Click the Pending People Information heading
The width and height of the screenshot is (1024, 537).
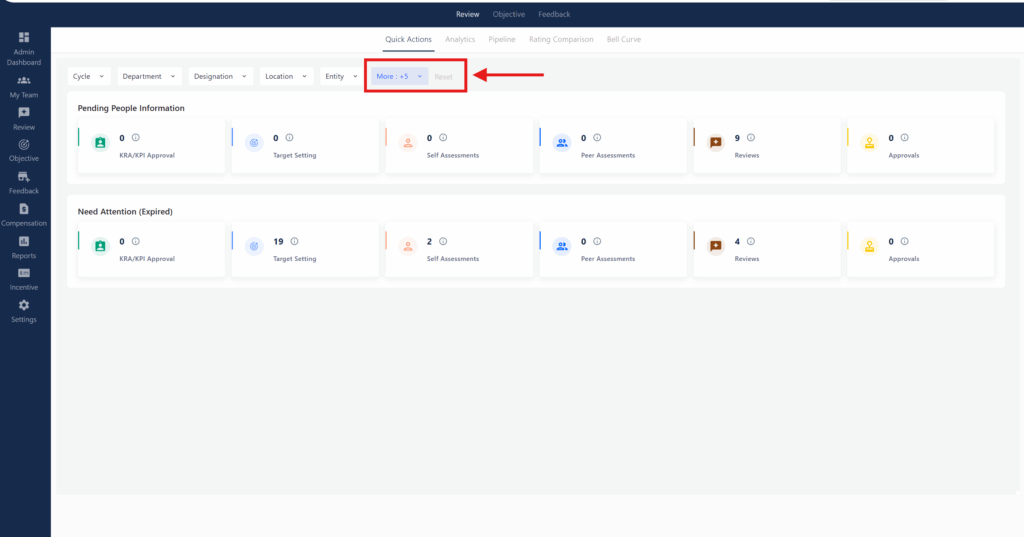[x=131, y=108]
